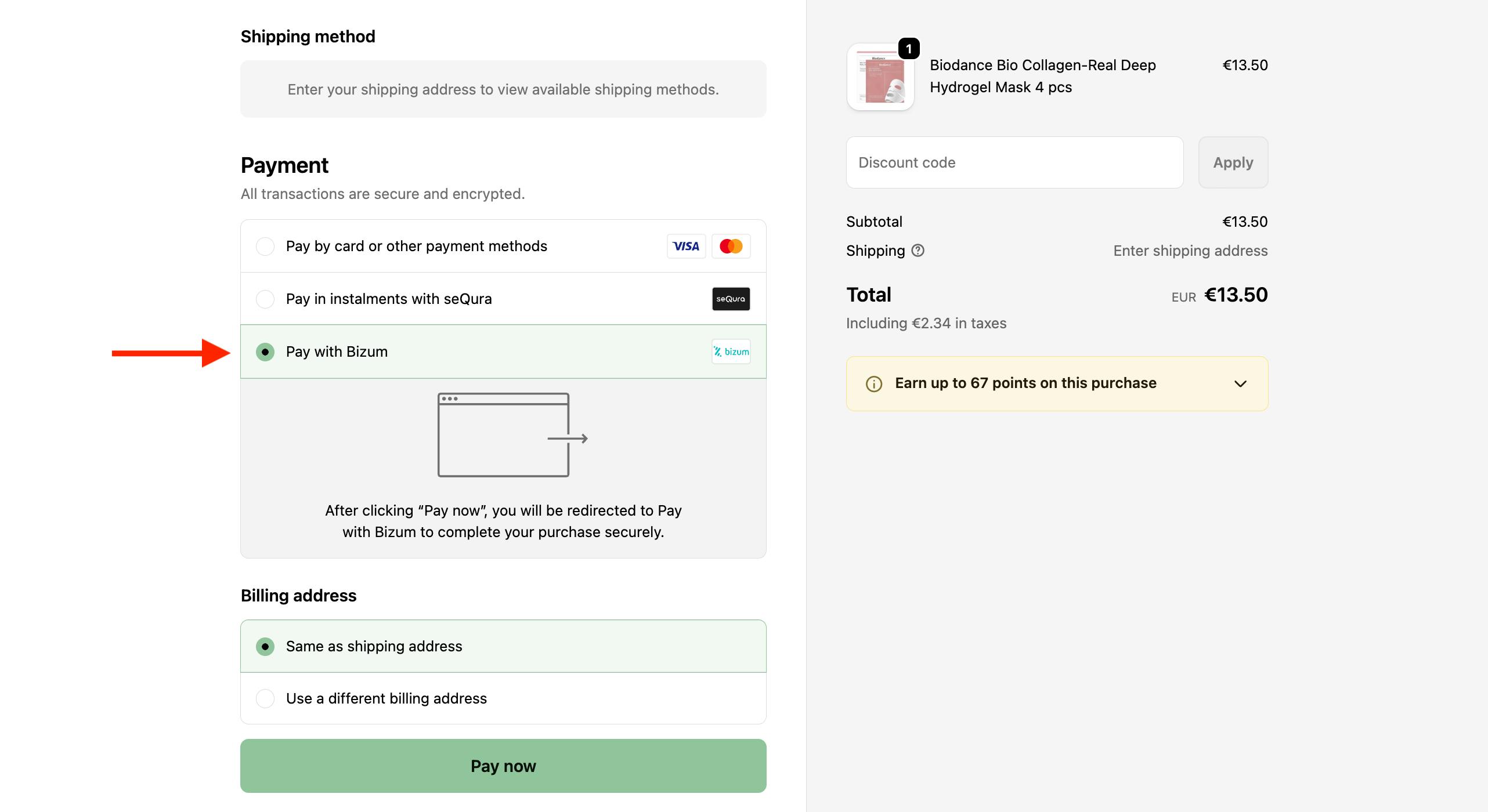This screenshot has width=1488, height=812.
Task: Click the Including €2.34 in taxes text
Action: click(926, 323)
